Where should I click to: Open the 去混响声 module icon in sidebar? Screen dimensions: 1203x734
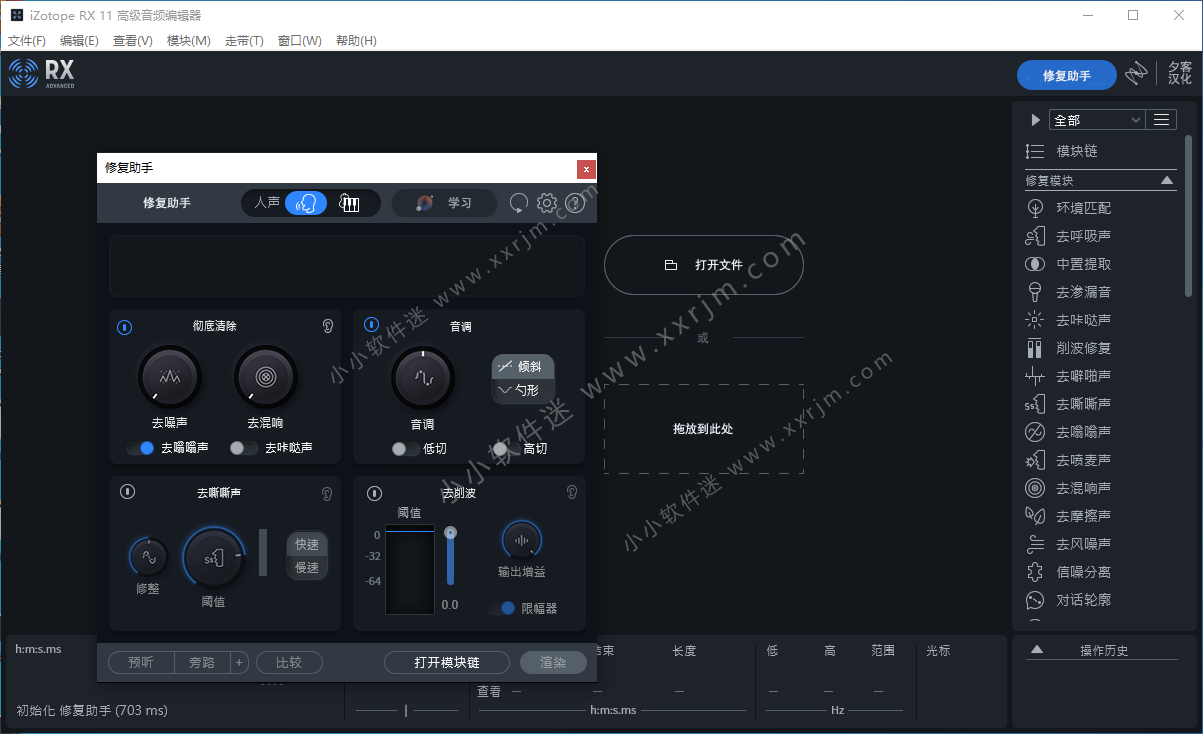1035,488
